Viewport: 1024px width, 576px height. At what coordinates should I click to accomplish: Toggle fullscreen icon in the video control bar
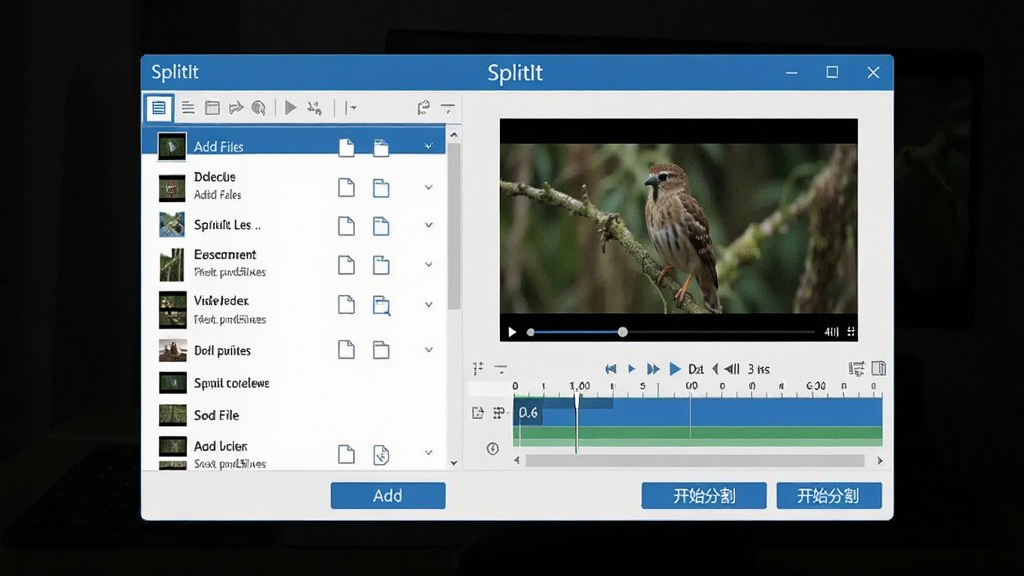(851, 332)
